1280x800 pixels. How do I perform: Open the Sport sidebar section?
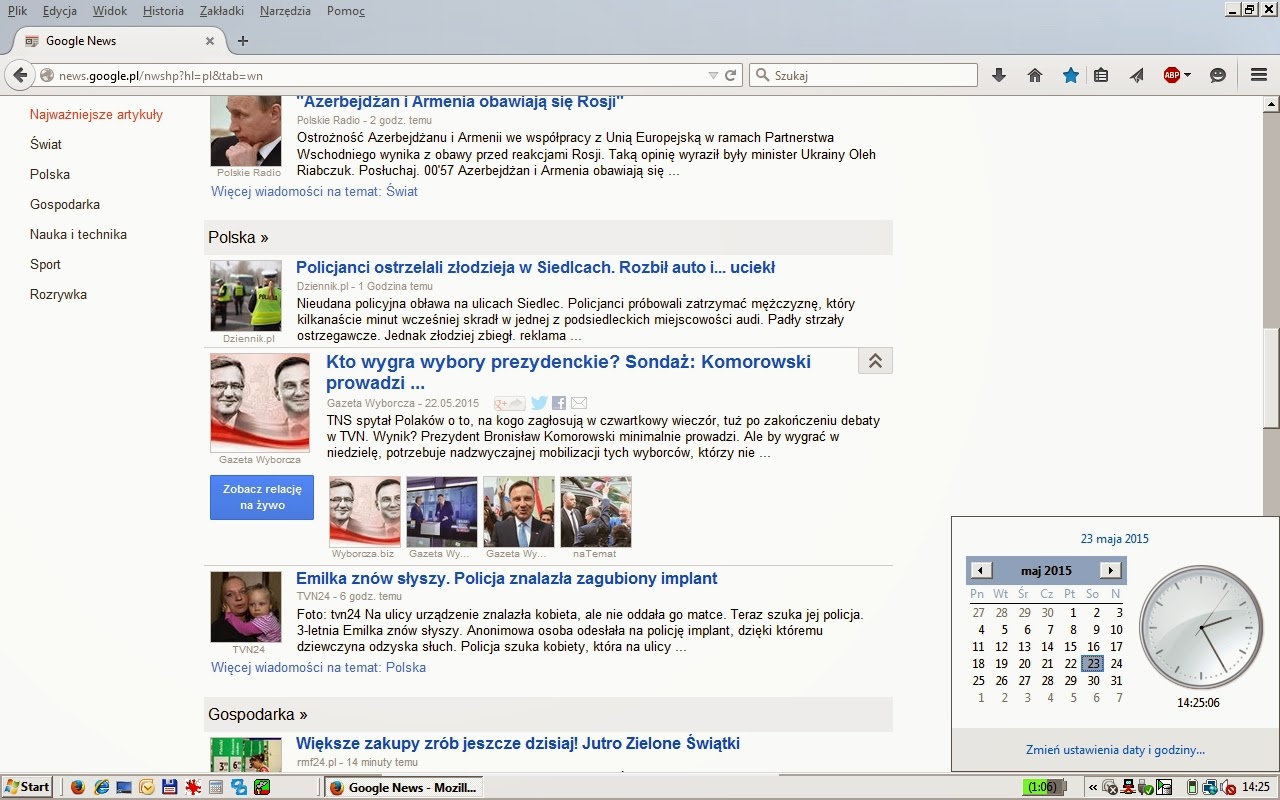[x=45, y=264]
